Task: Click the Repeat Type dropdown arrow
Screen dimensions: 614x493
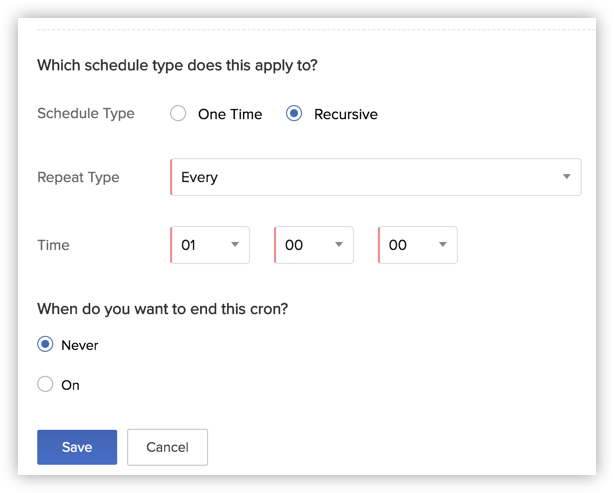Action: click(566, 177)
